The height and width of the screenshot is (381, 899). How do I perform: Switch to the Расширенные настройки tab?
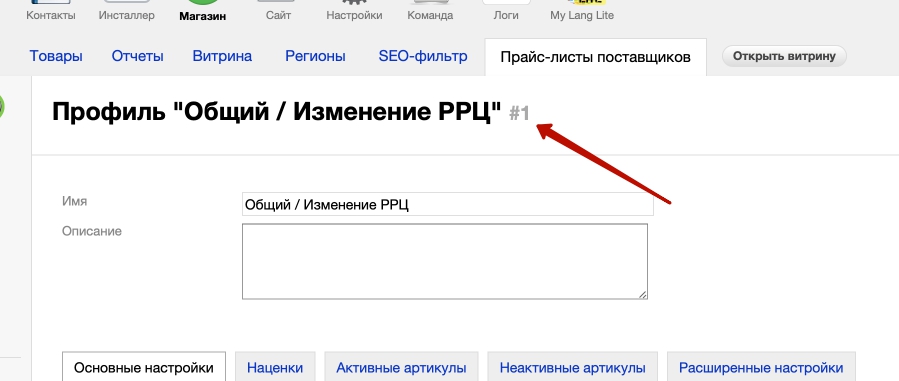point(761,367)
